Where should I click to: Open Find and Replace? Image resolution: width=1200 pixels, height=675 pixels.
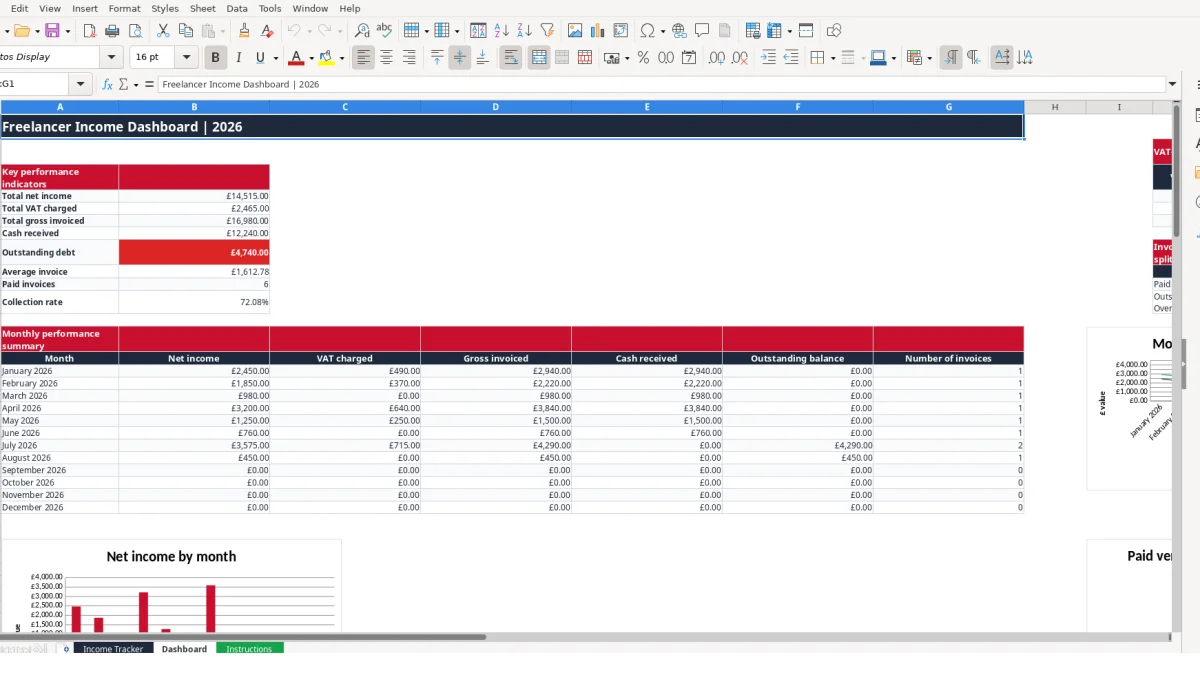click(362, 31)
